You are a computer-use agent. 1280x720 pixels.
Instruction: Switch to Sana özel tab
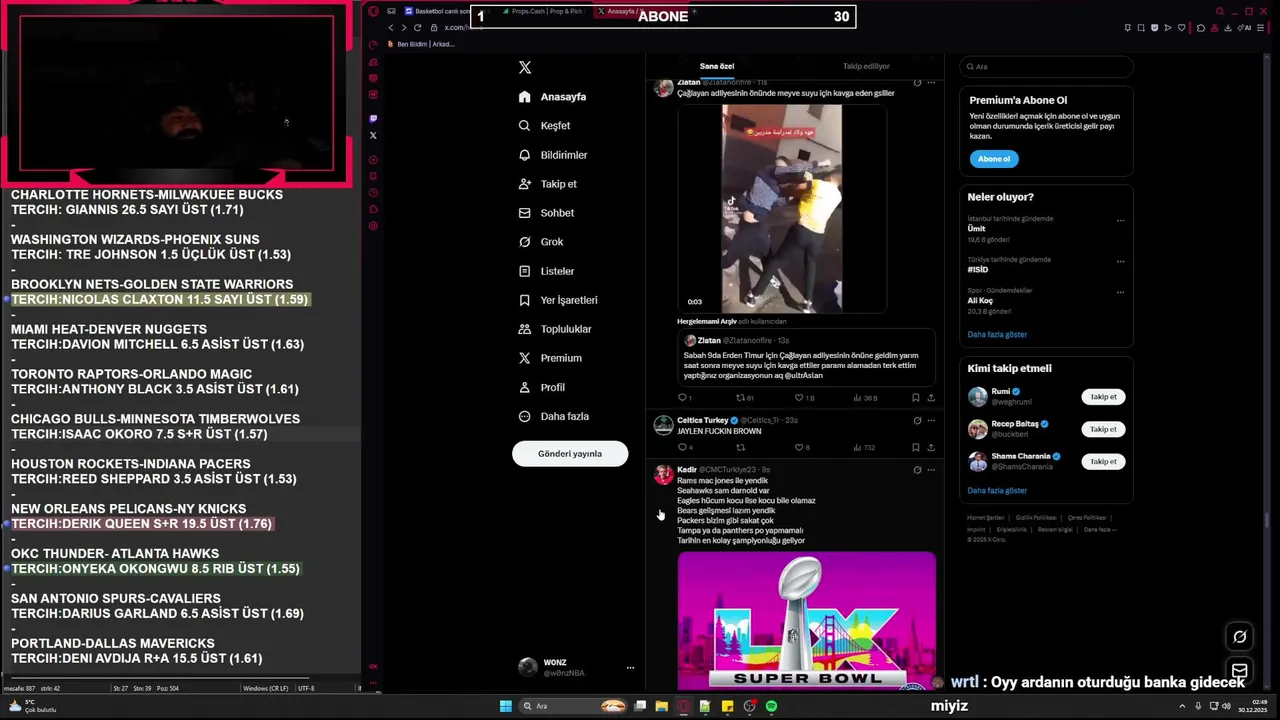pyautogui.click(x=716, y=66)
